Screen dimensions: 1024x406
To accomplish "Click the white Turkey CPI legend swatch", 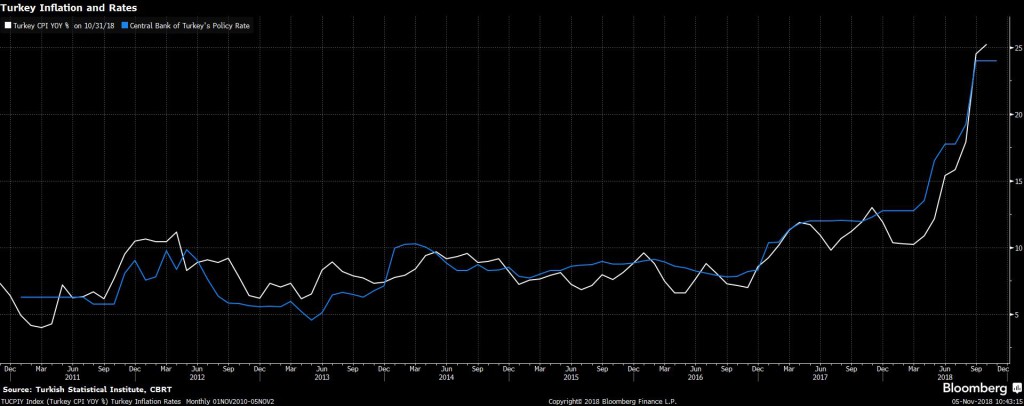I will coord(7,26).
